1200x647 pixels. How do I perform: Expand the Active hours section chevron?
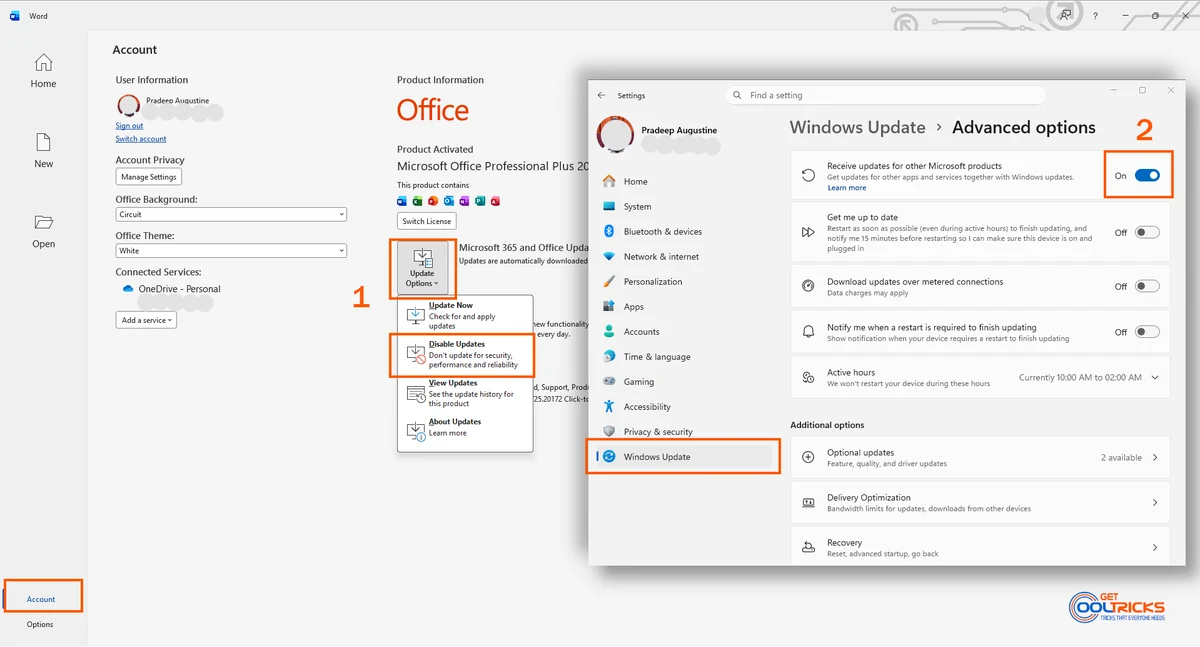click(x=1155, y=377)
